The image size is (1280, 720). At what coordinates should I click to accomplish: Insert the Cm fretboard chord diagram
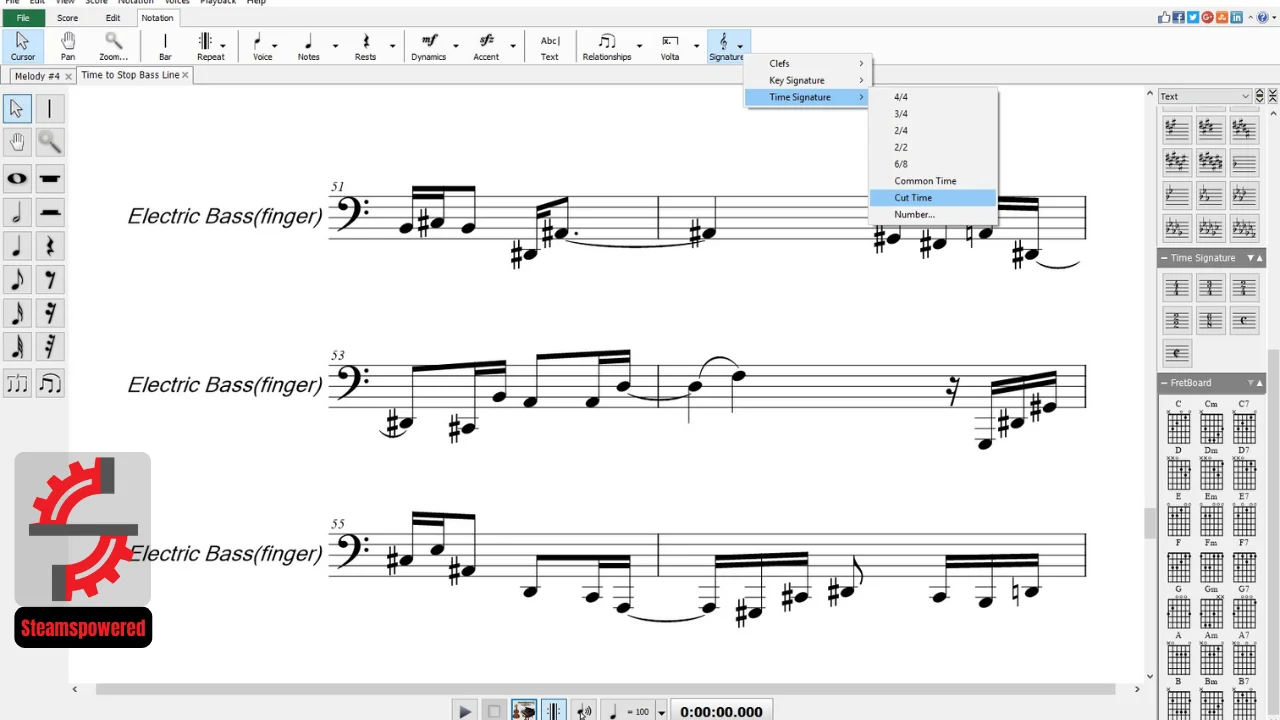[x=1211, y=426]
